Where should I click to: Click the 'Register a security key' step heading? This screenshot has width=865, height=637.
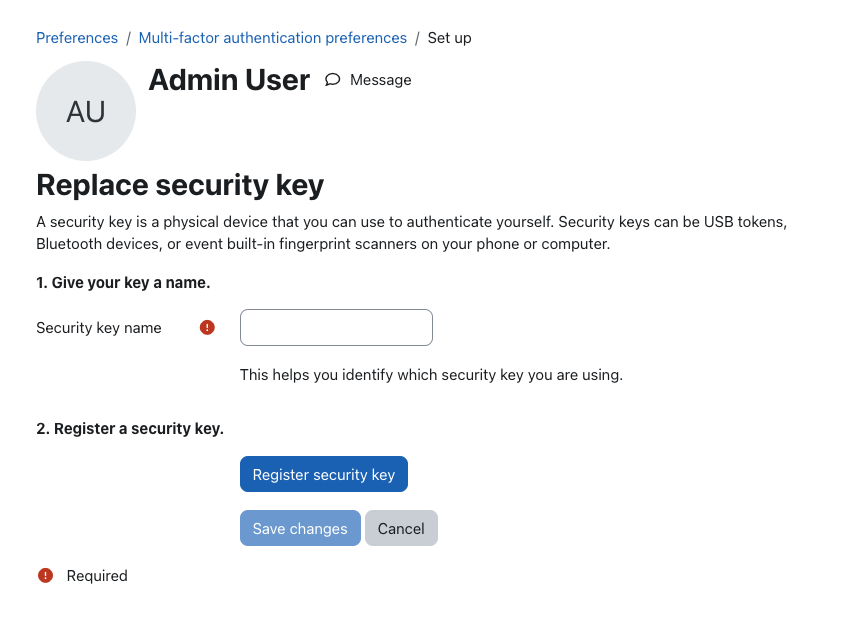(x=130, y=429)
